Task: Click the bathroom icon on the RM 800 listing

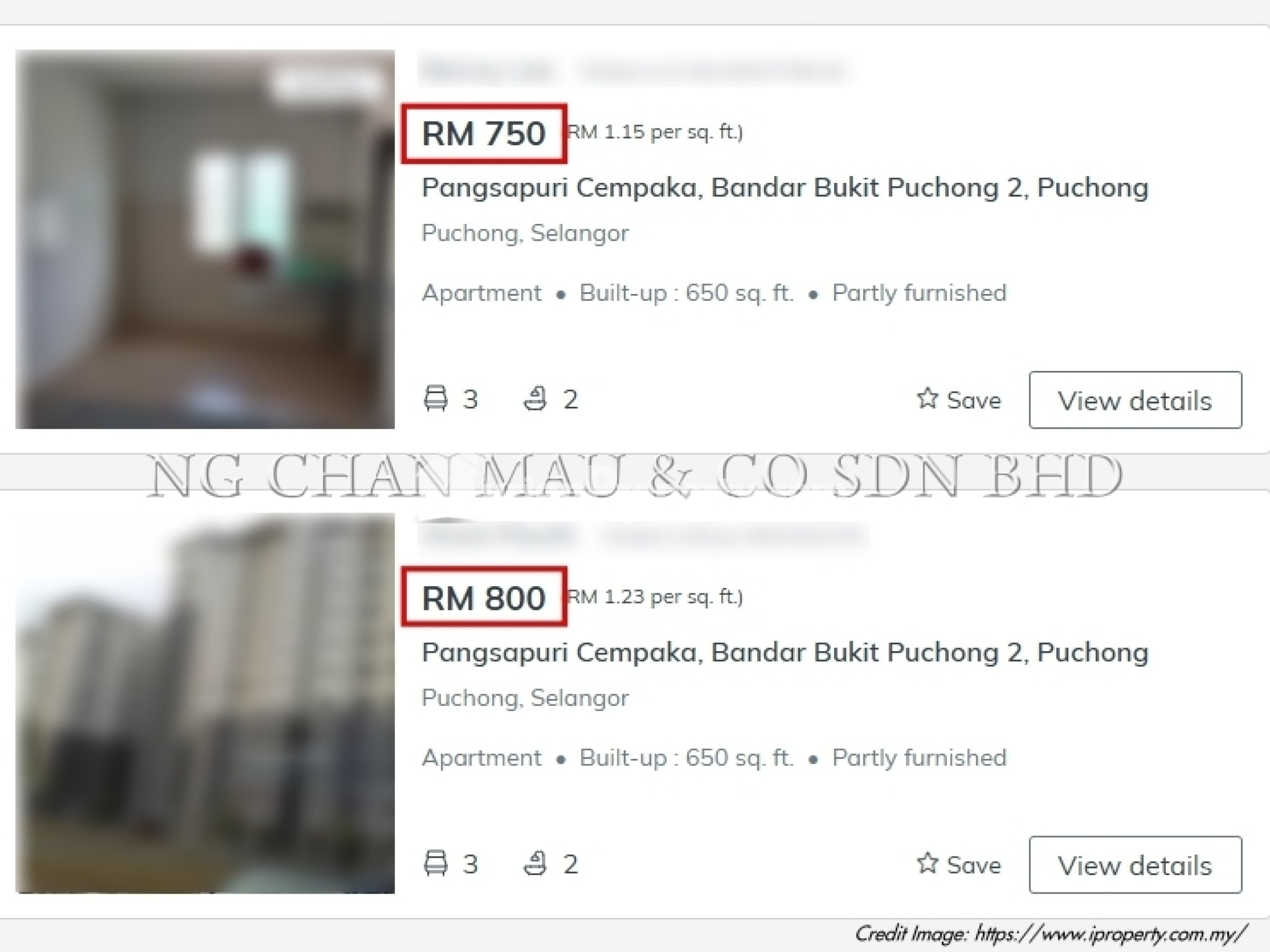Action: click(x=536, y=863)
